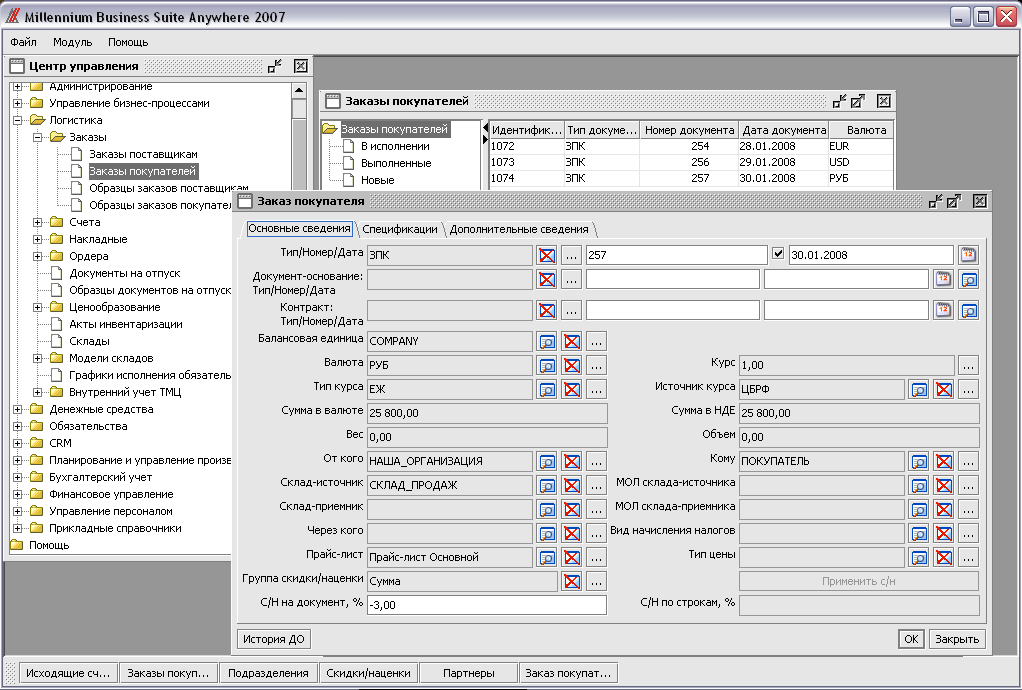Clear Источник курса ЦБРФ
The height and width of the screenshot is (690, 1022).
944,390
